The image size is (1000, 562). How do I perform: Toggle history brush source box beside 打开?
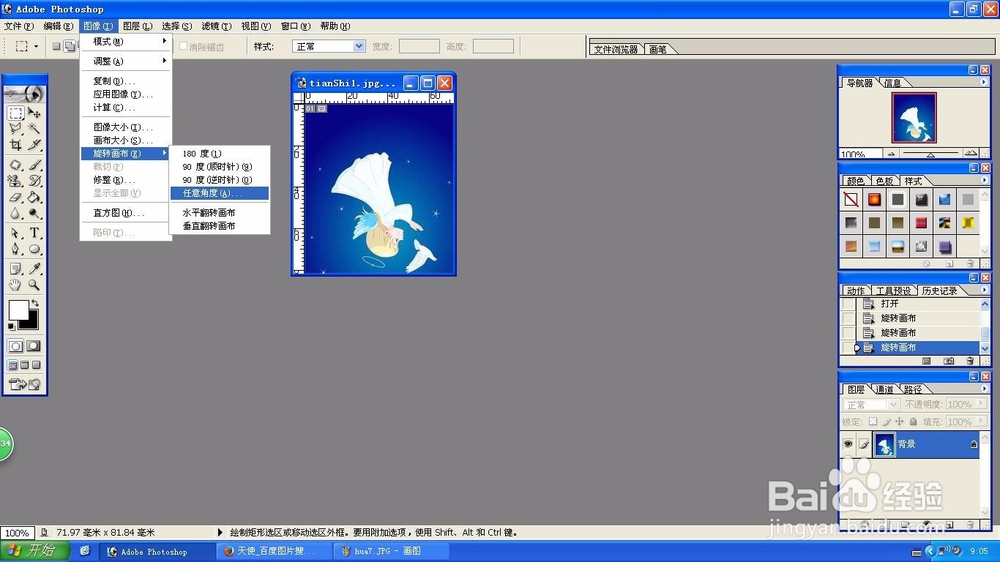pos(848,304)
